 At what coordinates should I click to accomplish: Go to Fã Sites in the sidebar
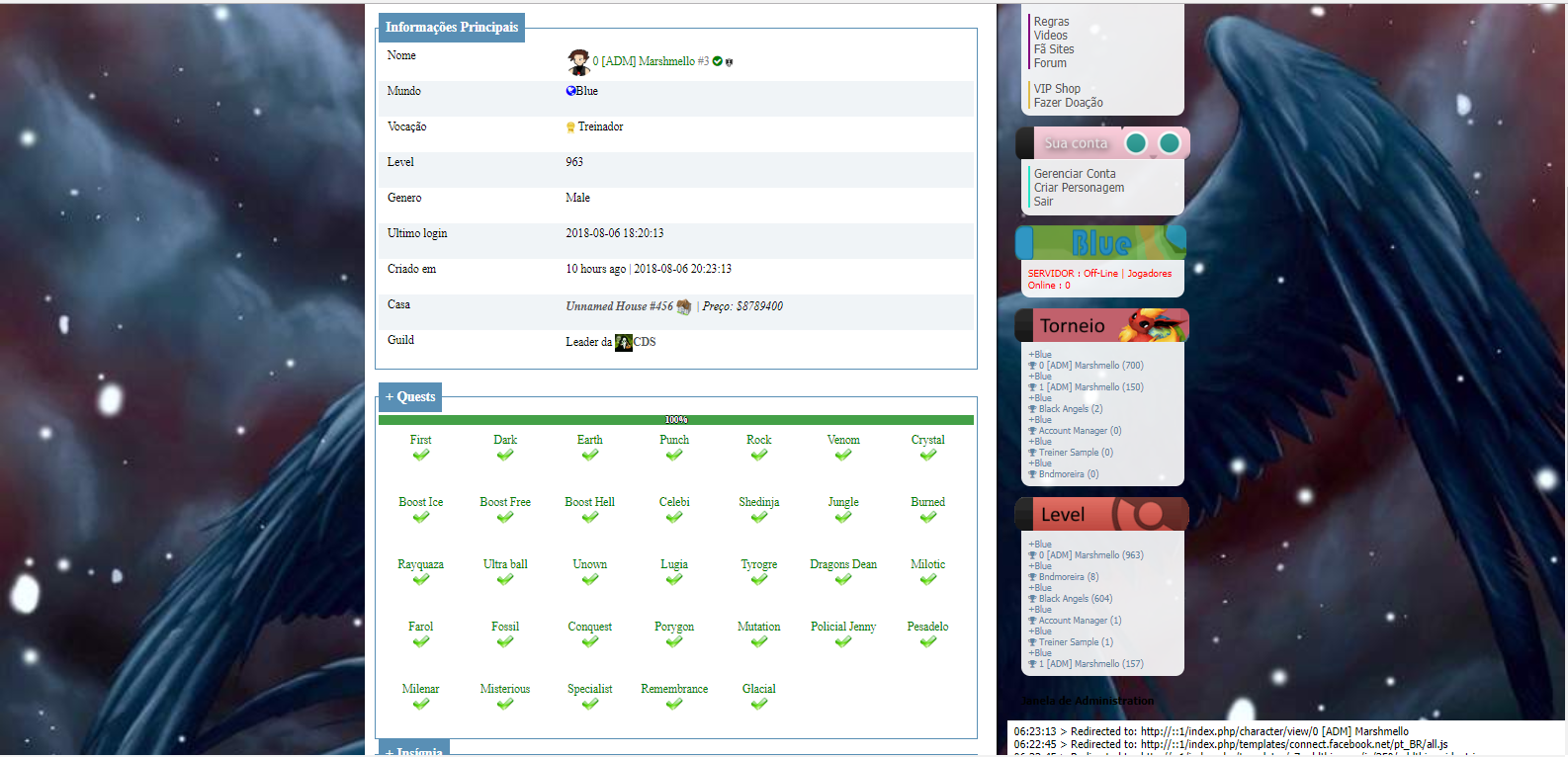(1054, 49)
